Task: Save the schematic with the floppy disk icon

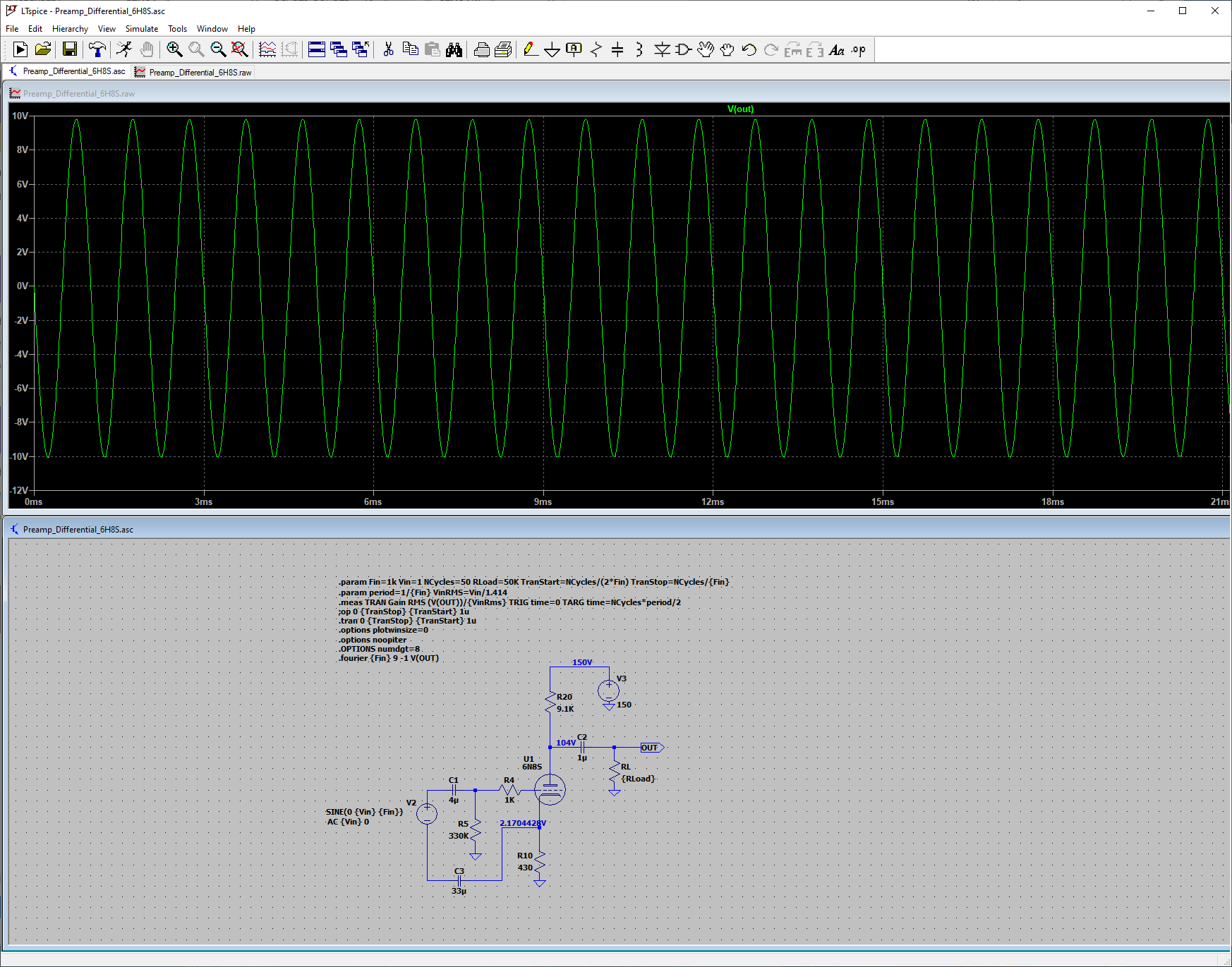Action: coord(69,49)
